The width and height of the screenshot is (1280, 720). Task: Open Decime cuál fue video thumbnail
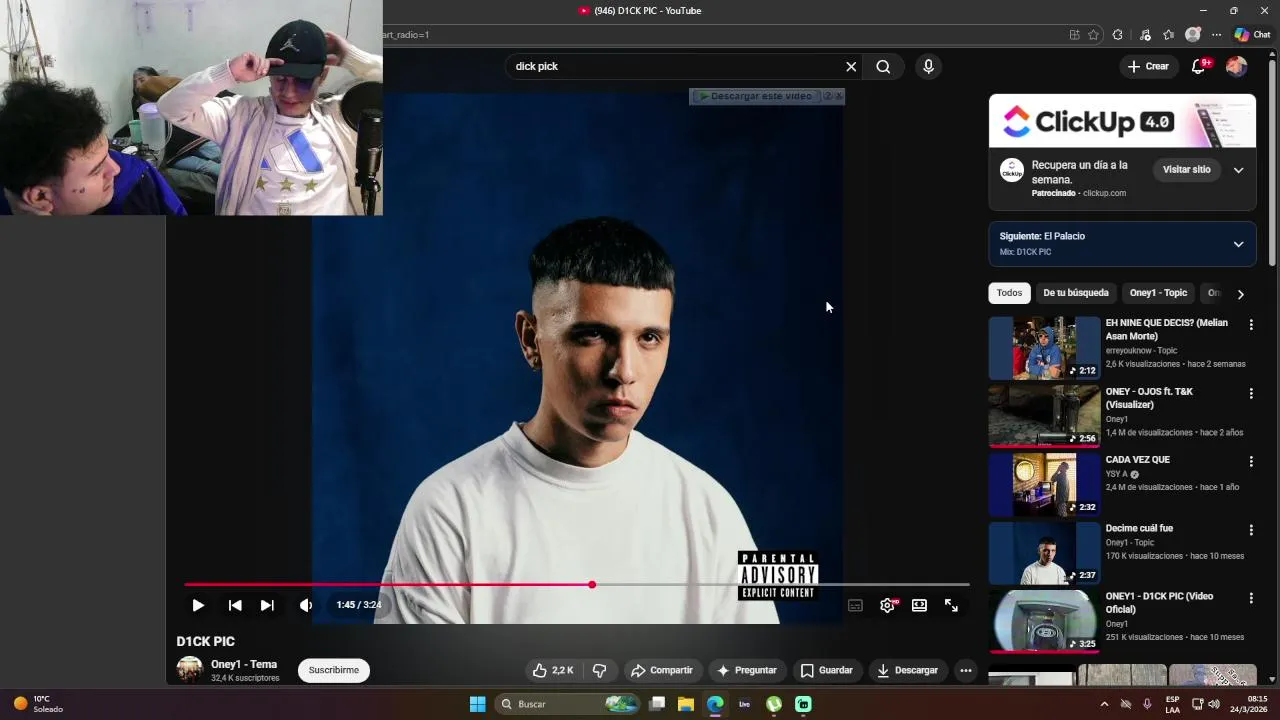click(x=1044, y=553)
